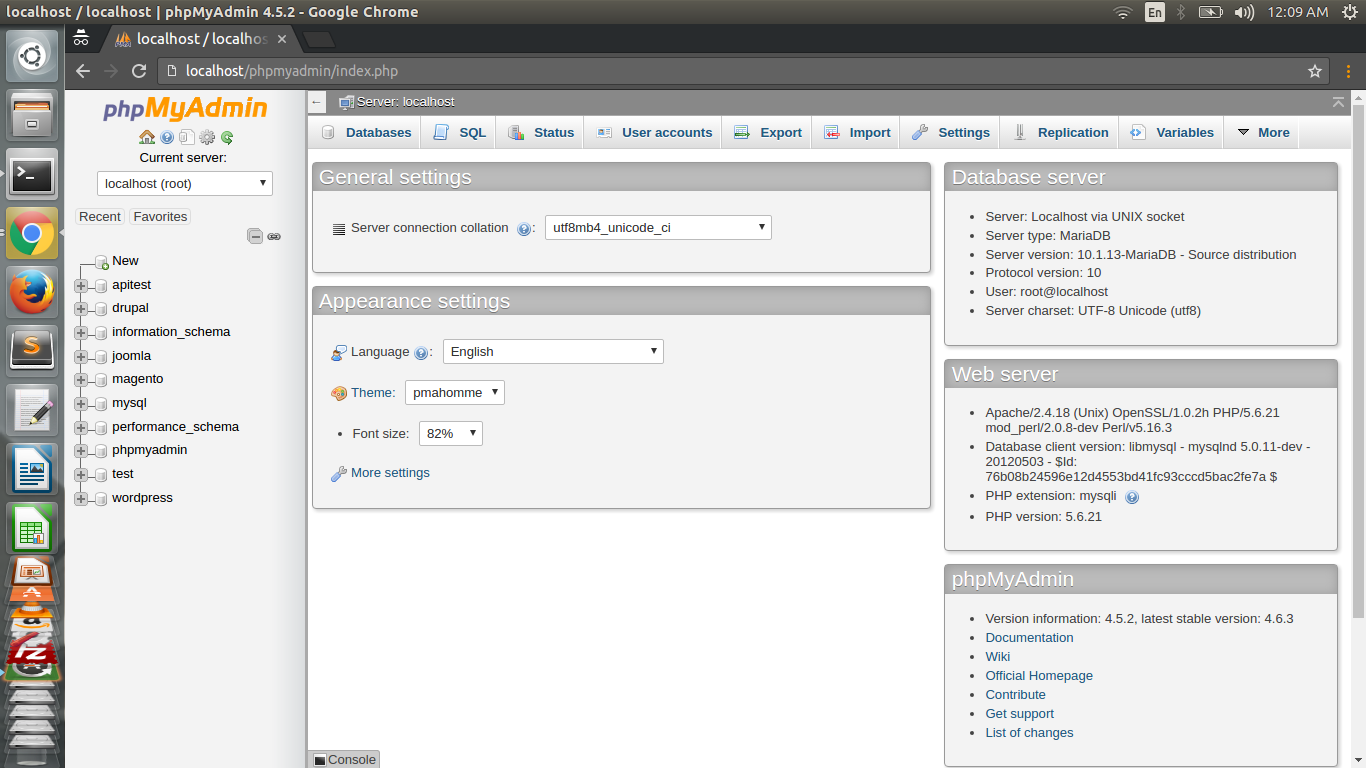Open the Documentation link

click(x=1029, y=638)
